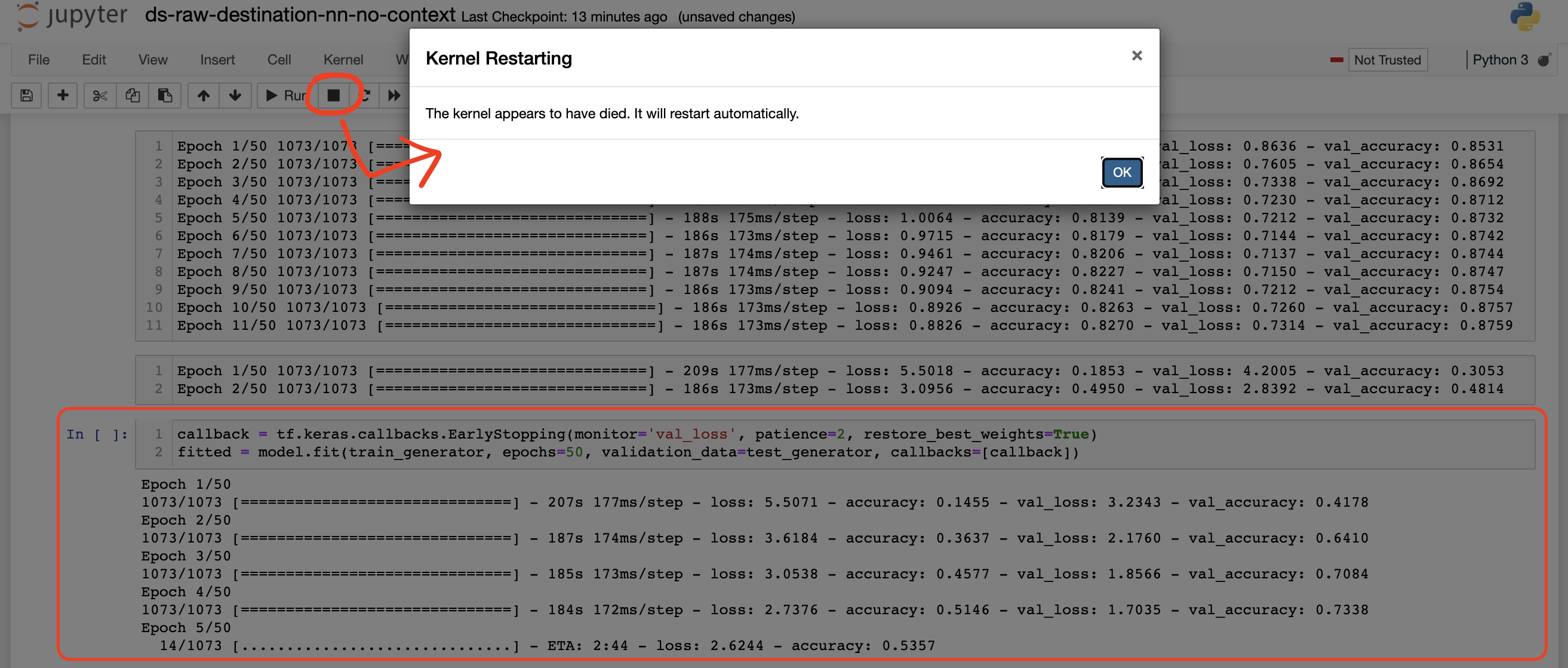
Task: Dismiss the Kernel Restarting dialog with OK
Action: [x=1122, y=172]
